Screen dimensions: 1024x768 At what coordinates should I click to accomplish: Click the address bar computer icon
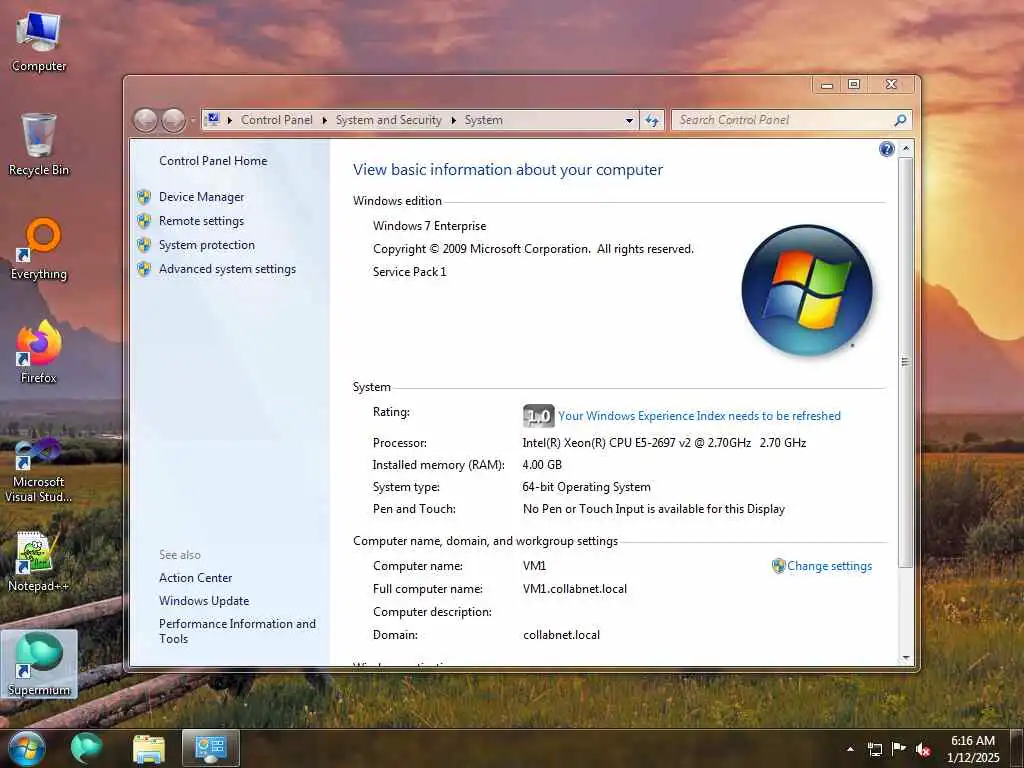click(212, 120)
